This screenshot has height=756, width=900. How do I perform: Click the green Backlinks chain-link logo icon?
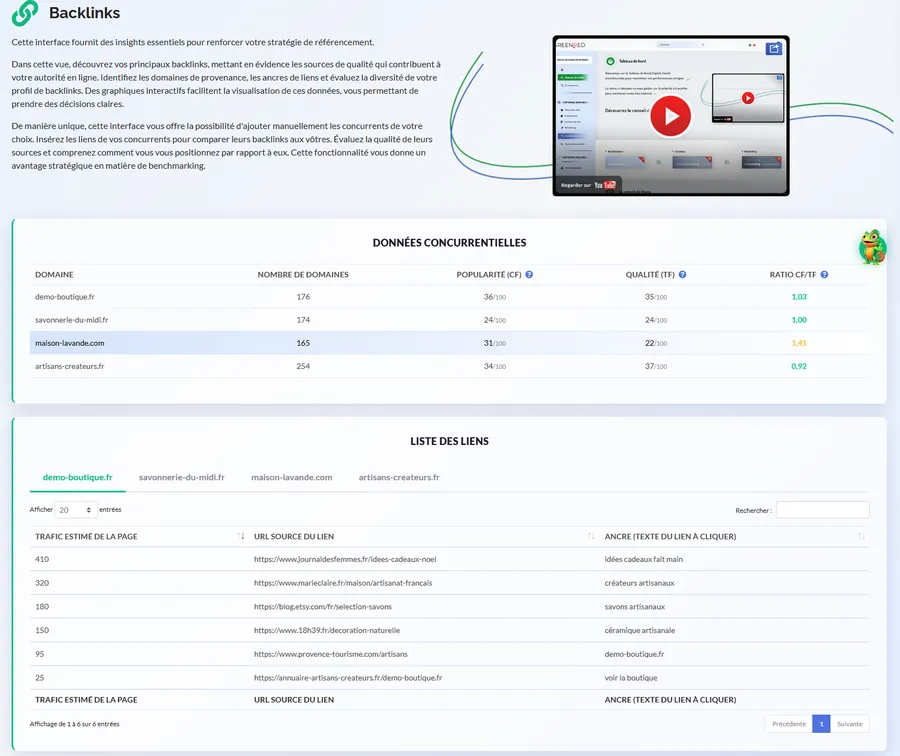pyautogui.click(x=25, y=13)
